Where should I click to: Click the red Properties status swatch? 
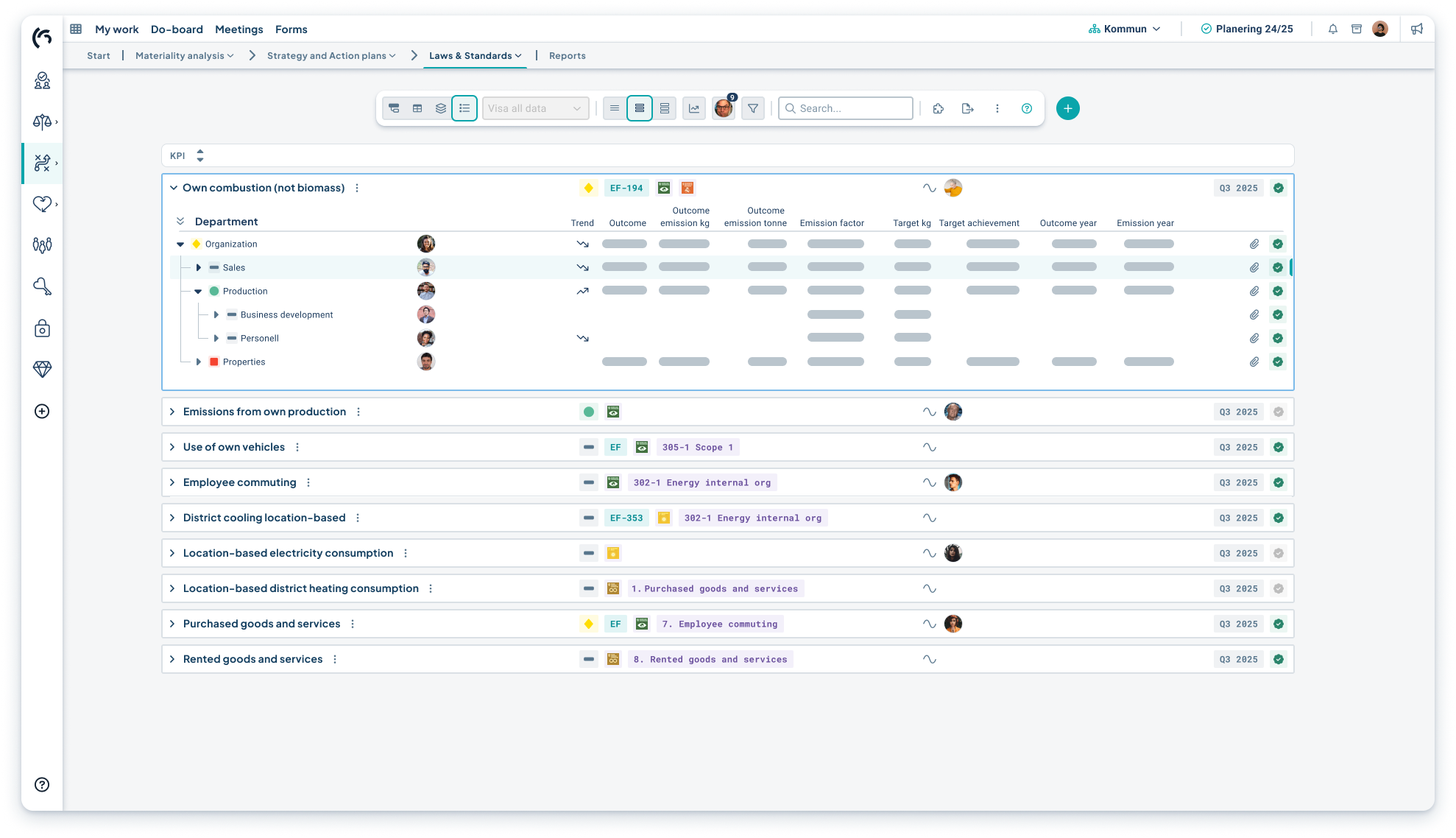(214, 362)
